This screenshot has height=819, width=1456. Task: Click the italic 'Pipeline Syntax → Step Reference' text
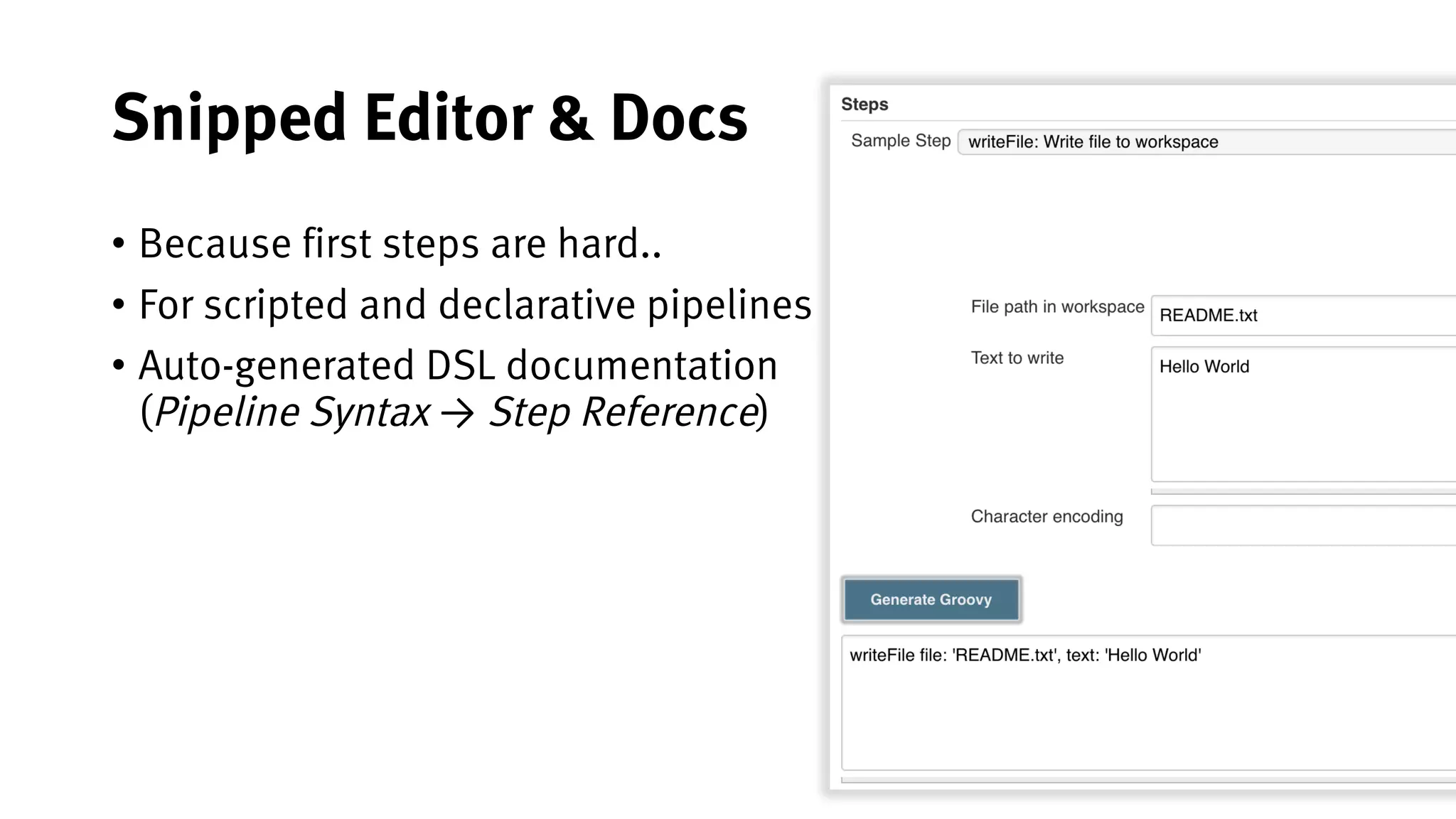tap(456, 412)
